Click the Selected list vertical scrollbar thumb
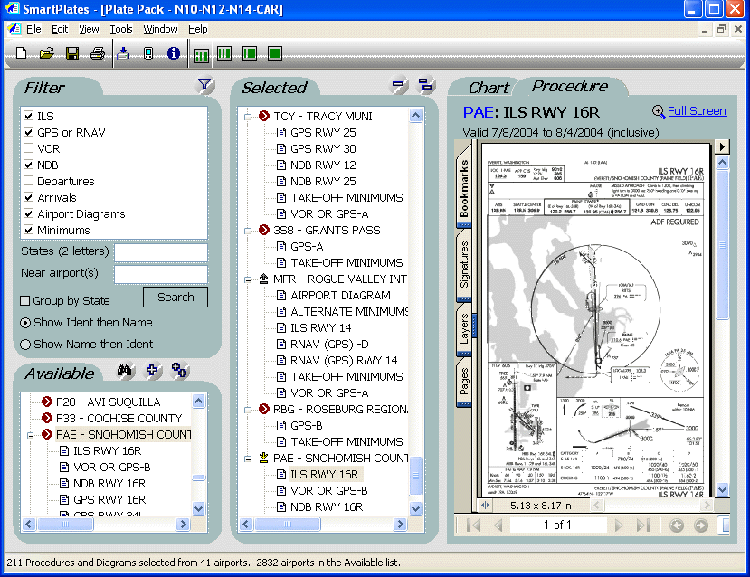The height and width of the screenshot is (577, 750). [416, 476]
